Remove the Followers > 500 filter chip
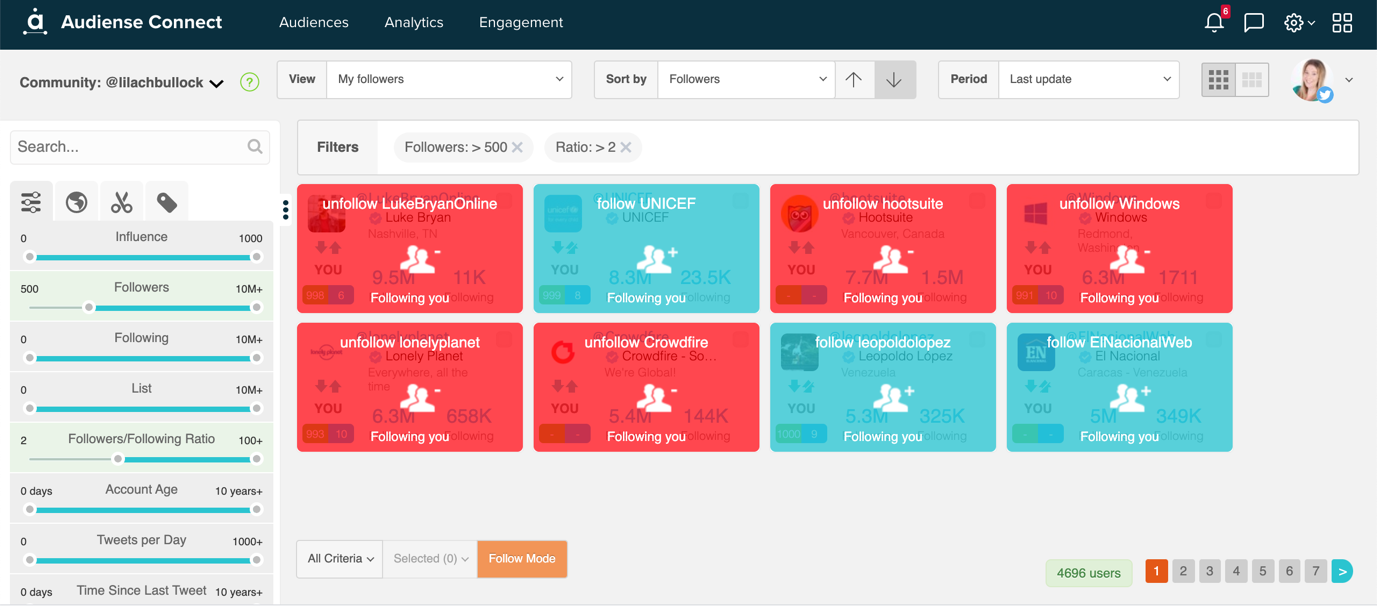Viewport: 1377px width, 610px height. tap(517, 147)
